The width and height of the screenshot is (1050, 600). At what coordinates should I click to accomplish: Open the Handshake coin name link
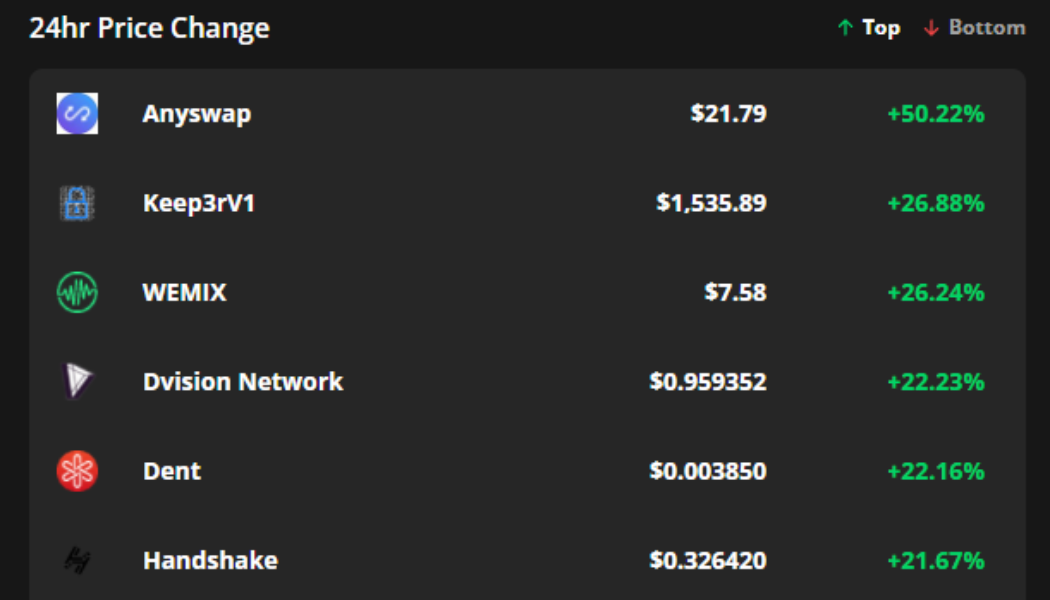(x=210, y=560)
